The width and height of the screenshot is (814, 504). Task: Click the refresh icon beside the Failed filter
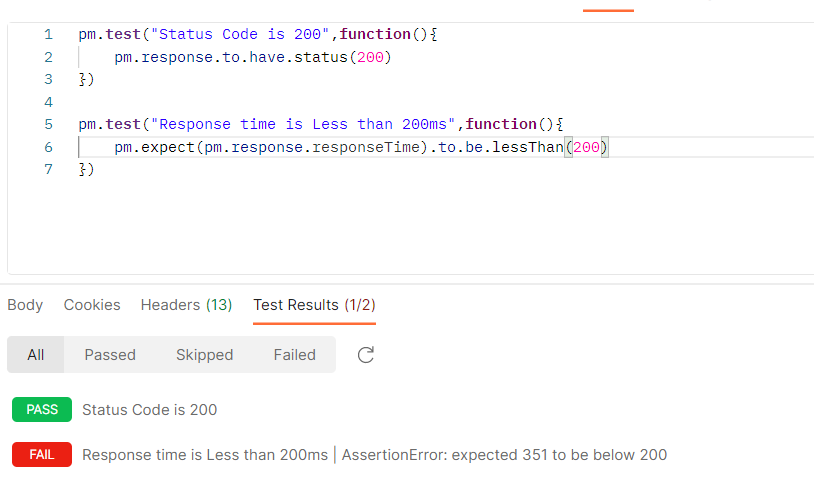pyautogui.click(x=366, y=355)
